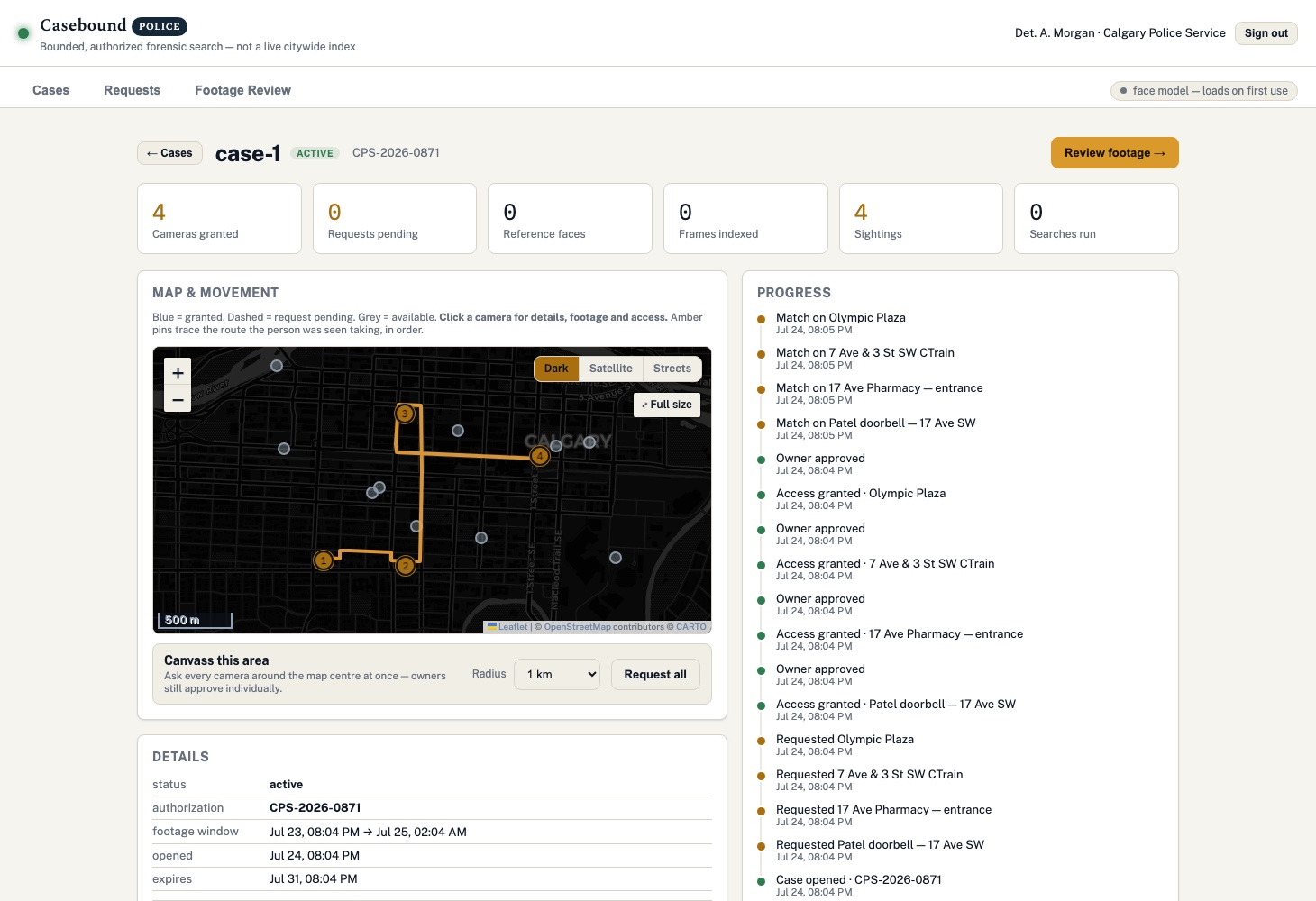This screenshot has height=901, width=1316.
Task: Open the Reference faces stat card
Action: coord(570,219)
